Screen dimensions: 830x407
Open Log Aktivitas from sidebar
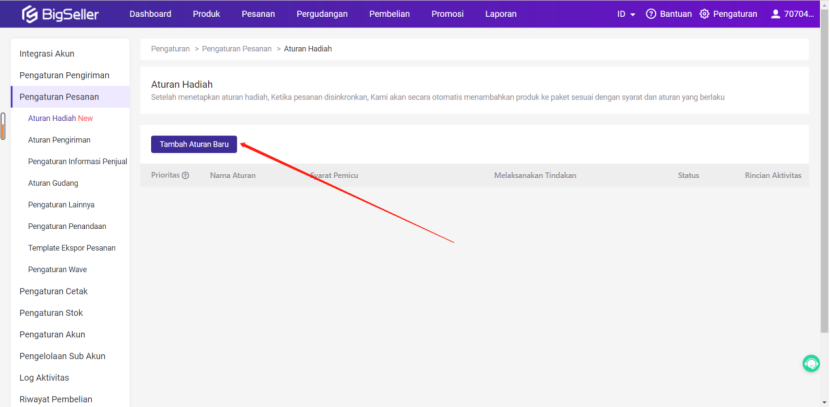click(x=44, y=378)
